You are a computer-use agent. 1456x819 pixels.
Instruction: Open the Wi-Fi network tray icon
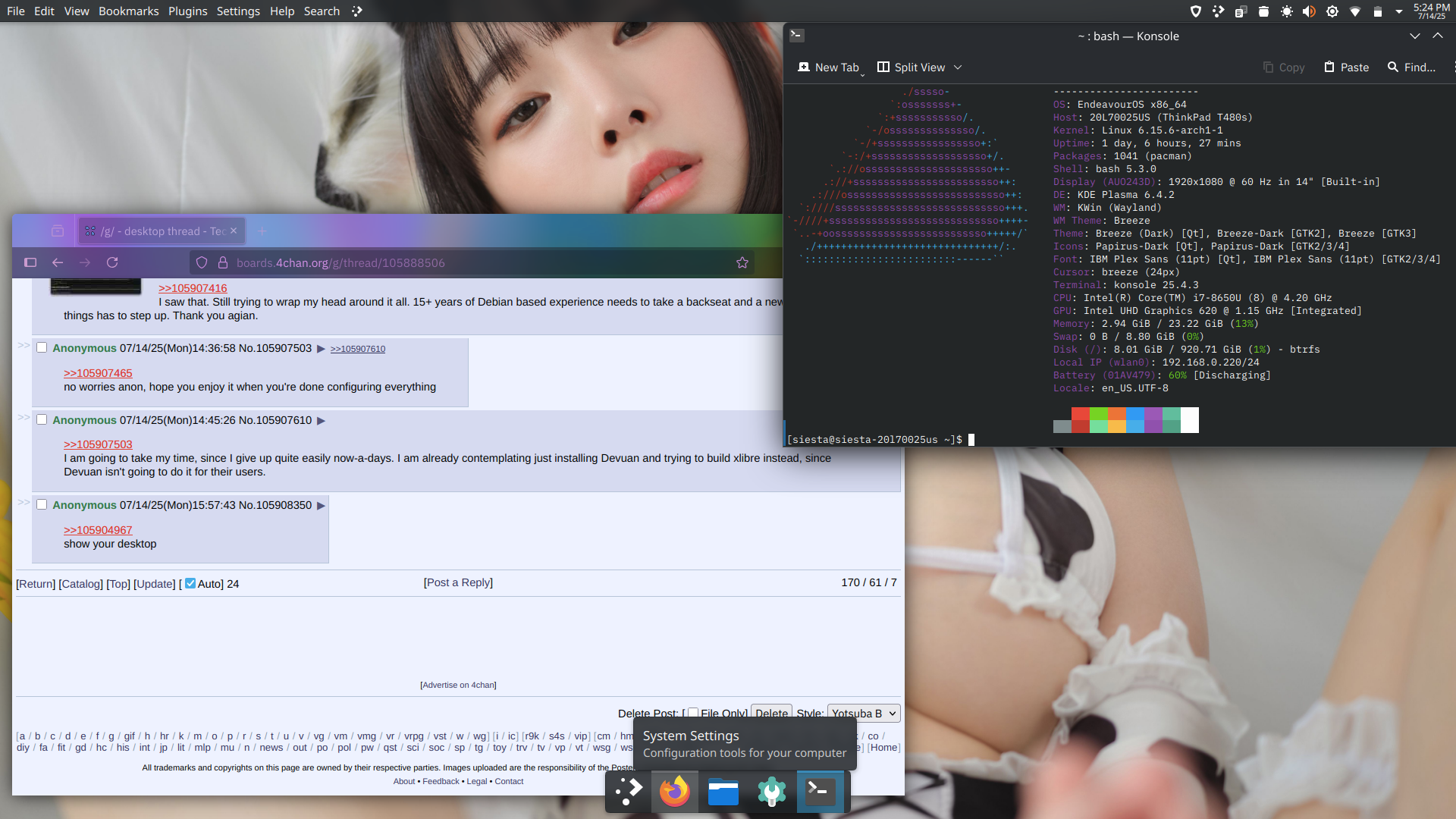[x=1355, y=11]
